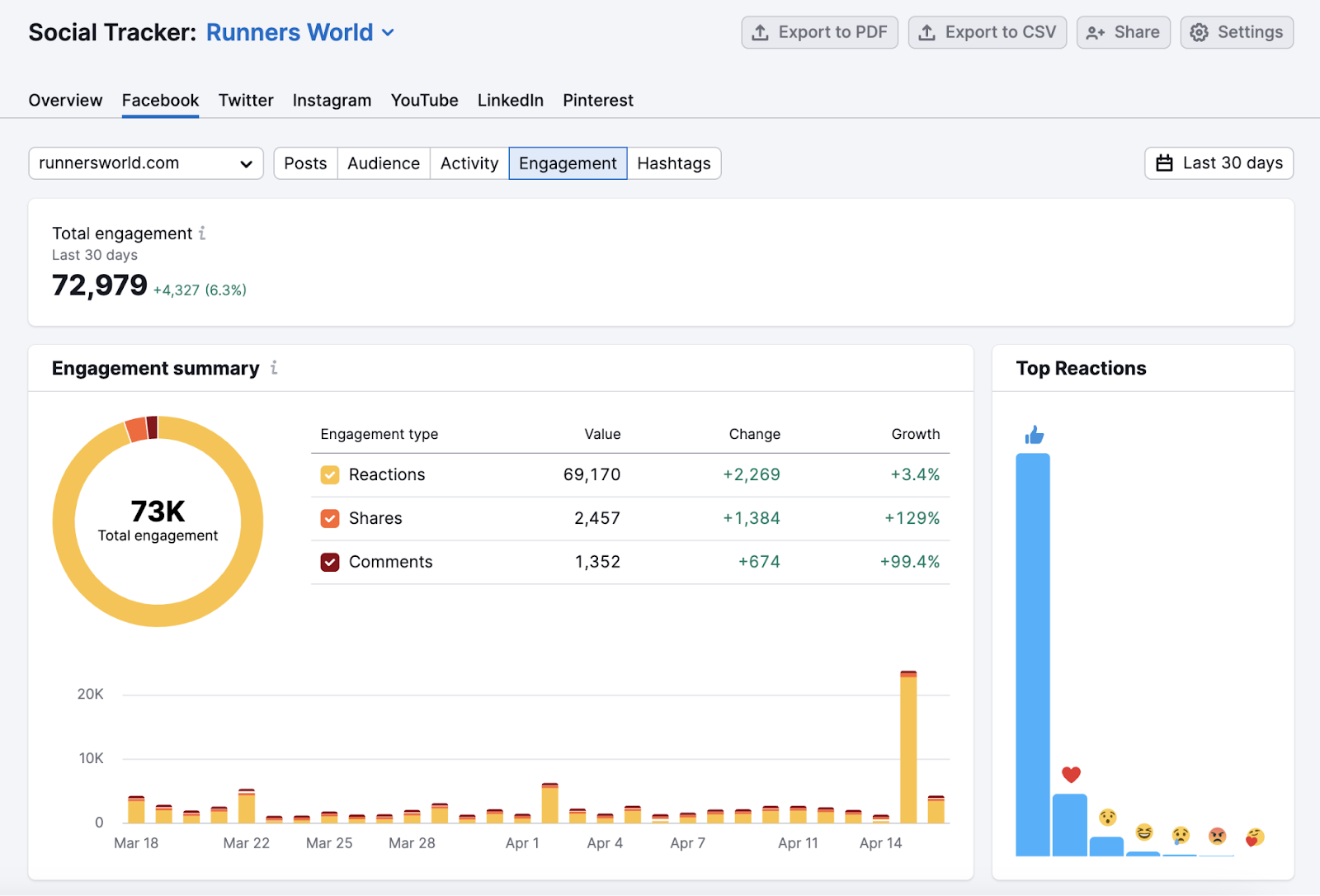Toggle off the Shares checkbox
The height and width of the screenshot is (896, 1320).
pyautogui.click(x=329, y=518)
